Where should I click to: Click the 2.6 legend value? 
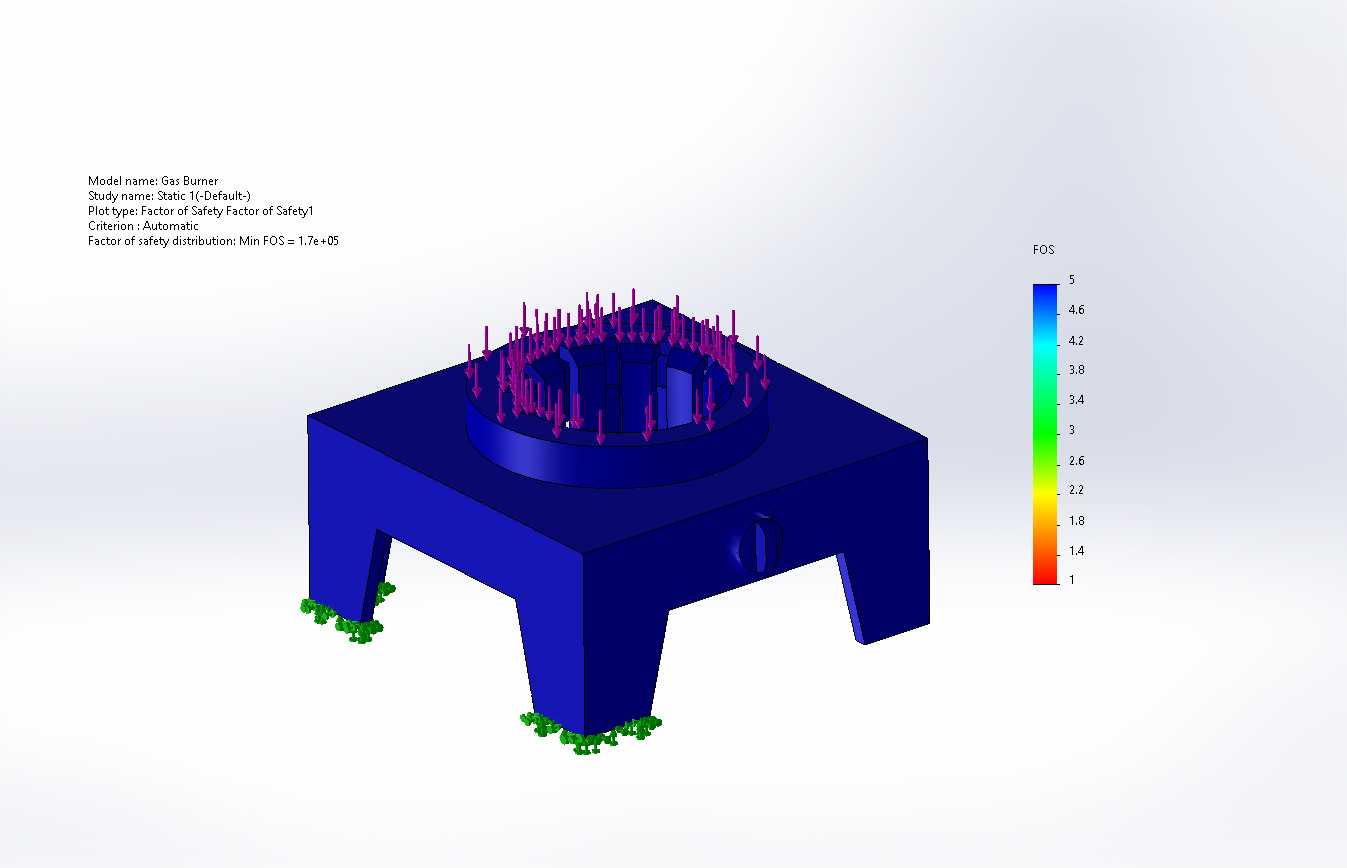tap(1076, 460)
